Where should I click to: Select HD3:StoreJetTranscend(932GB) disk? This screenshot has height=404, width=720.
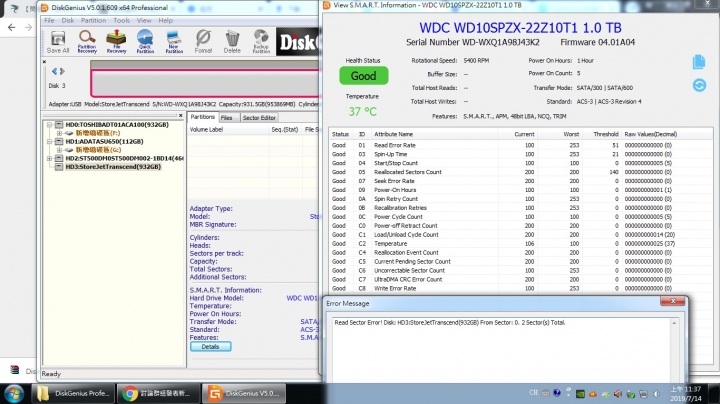click(113, 167)
